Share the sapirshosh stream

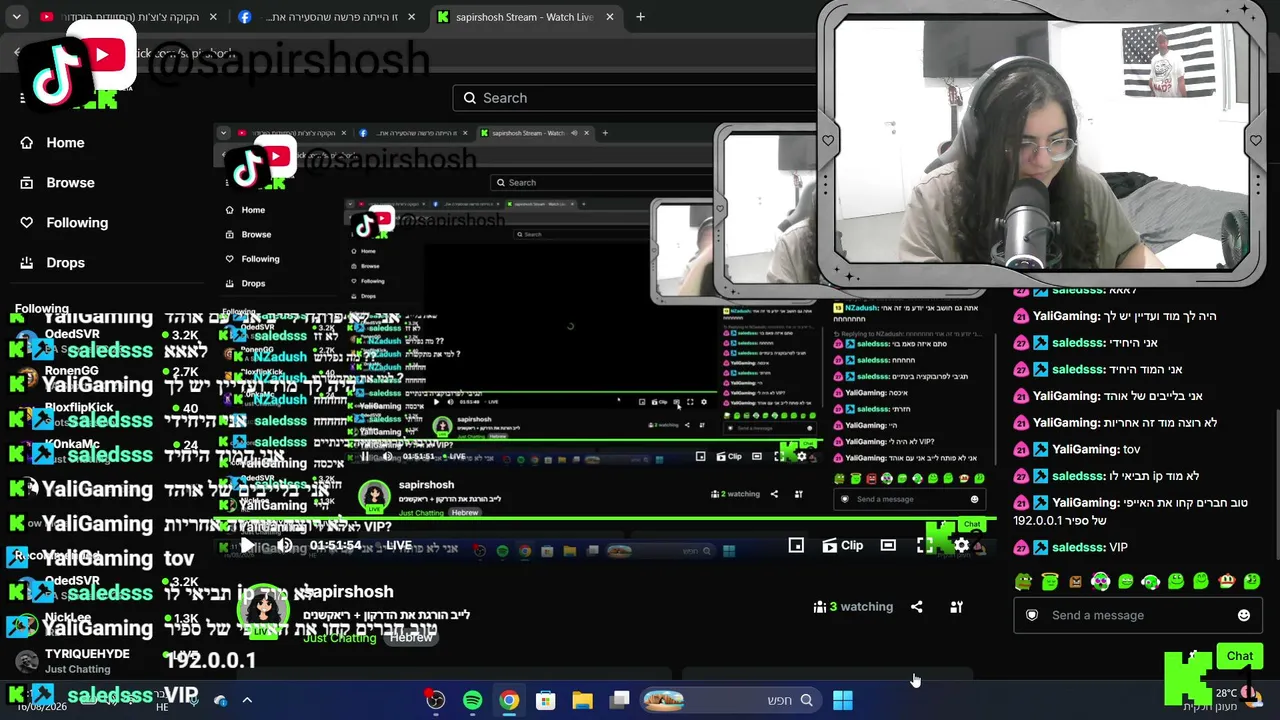click(917, 607)
